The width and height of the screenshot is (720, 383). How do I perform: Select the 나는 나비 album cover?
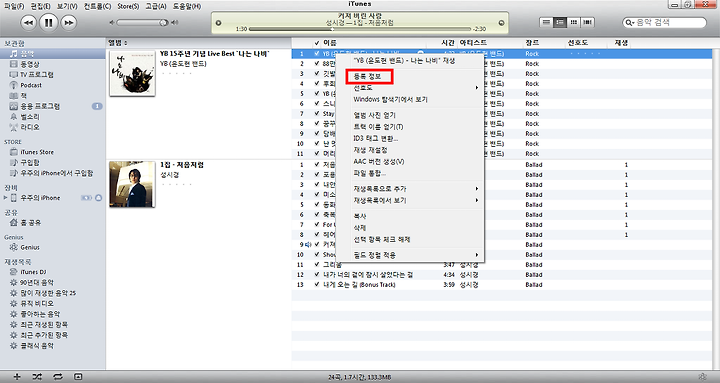pyautogui.click(x=132, y=73)
